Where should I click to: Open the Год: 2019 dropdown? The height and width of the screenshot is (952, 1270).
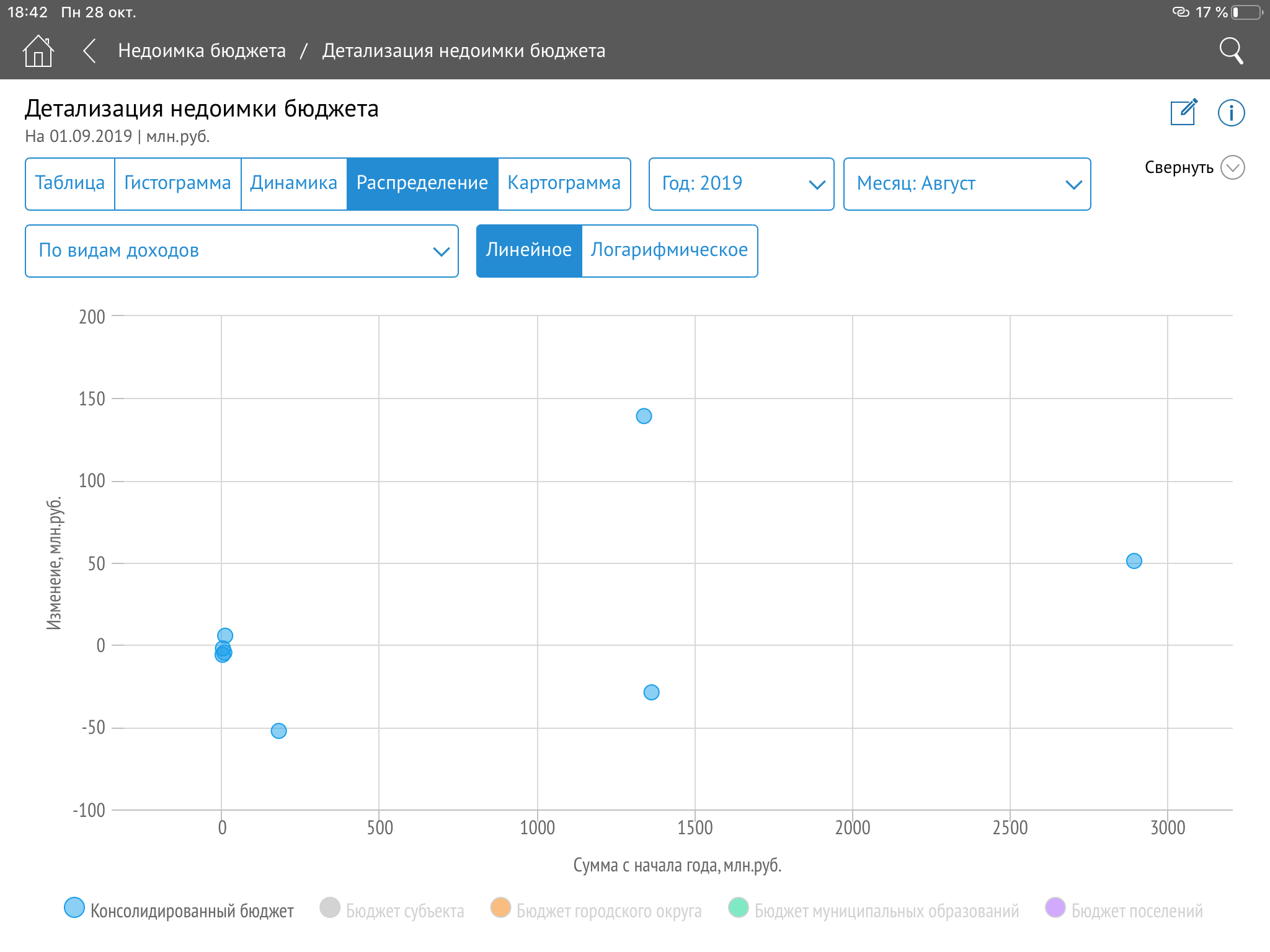741,184
